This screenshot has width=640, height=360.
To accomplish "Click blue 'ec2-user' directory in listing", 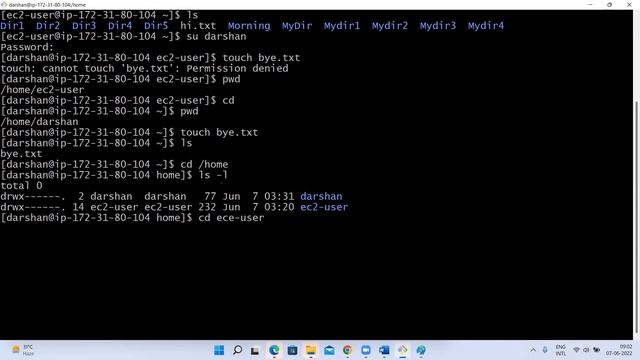I will [324, 207].
